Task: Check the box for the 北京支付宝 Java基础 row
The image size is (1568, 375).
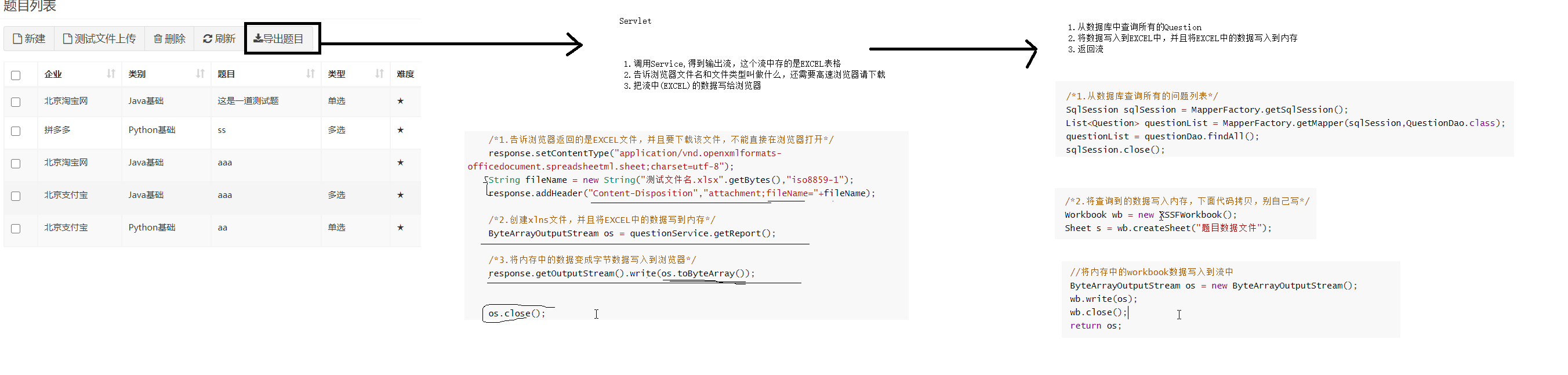Action: (x=16, y=196)
